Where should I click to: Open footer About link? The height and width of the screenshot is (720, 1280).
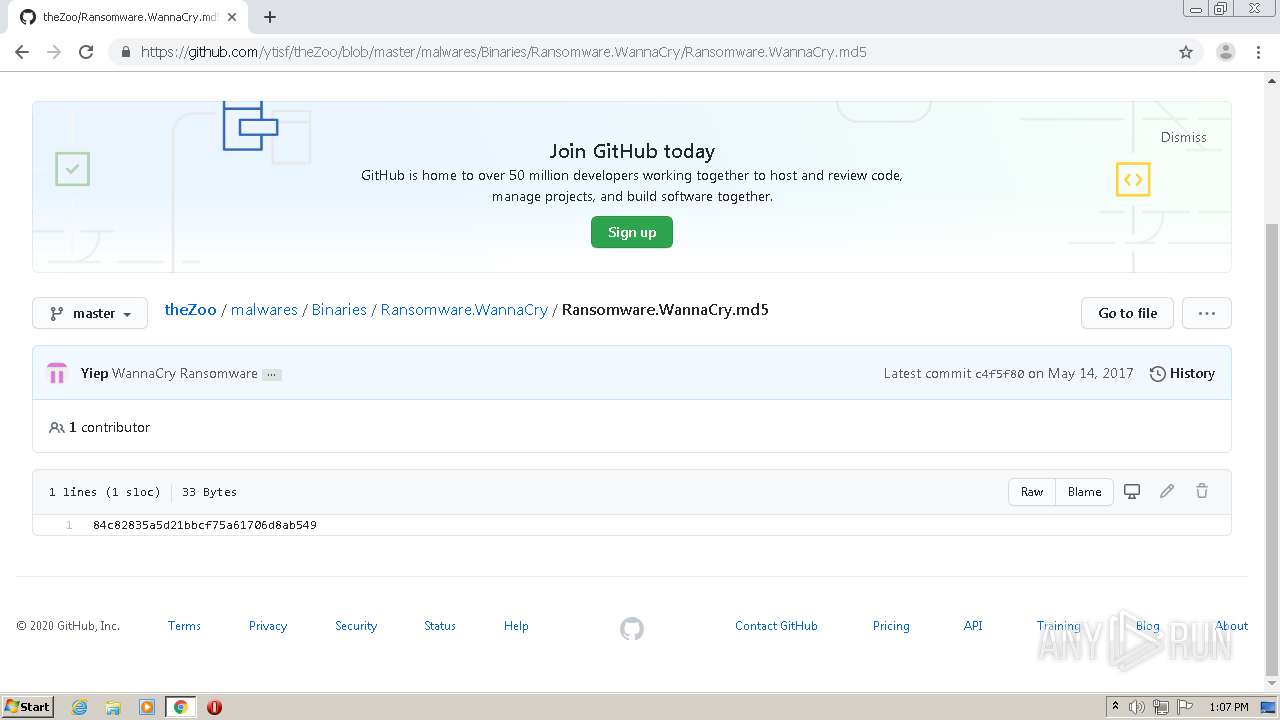[x=1232, y=626]
